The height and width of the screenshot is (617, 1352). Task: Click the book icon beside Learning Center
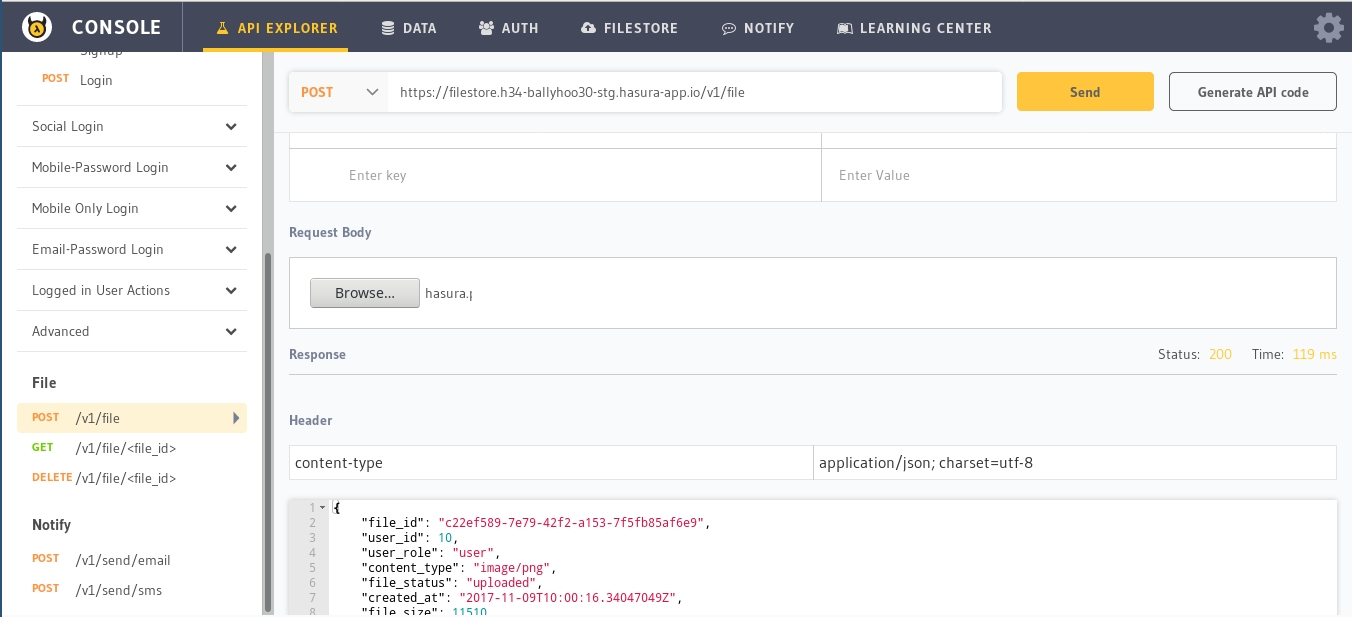click(x=845, y=28)
